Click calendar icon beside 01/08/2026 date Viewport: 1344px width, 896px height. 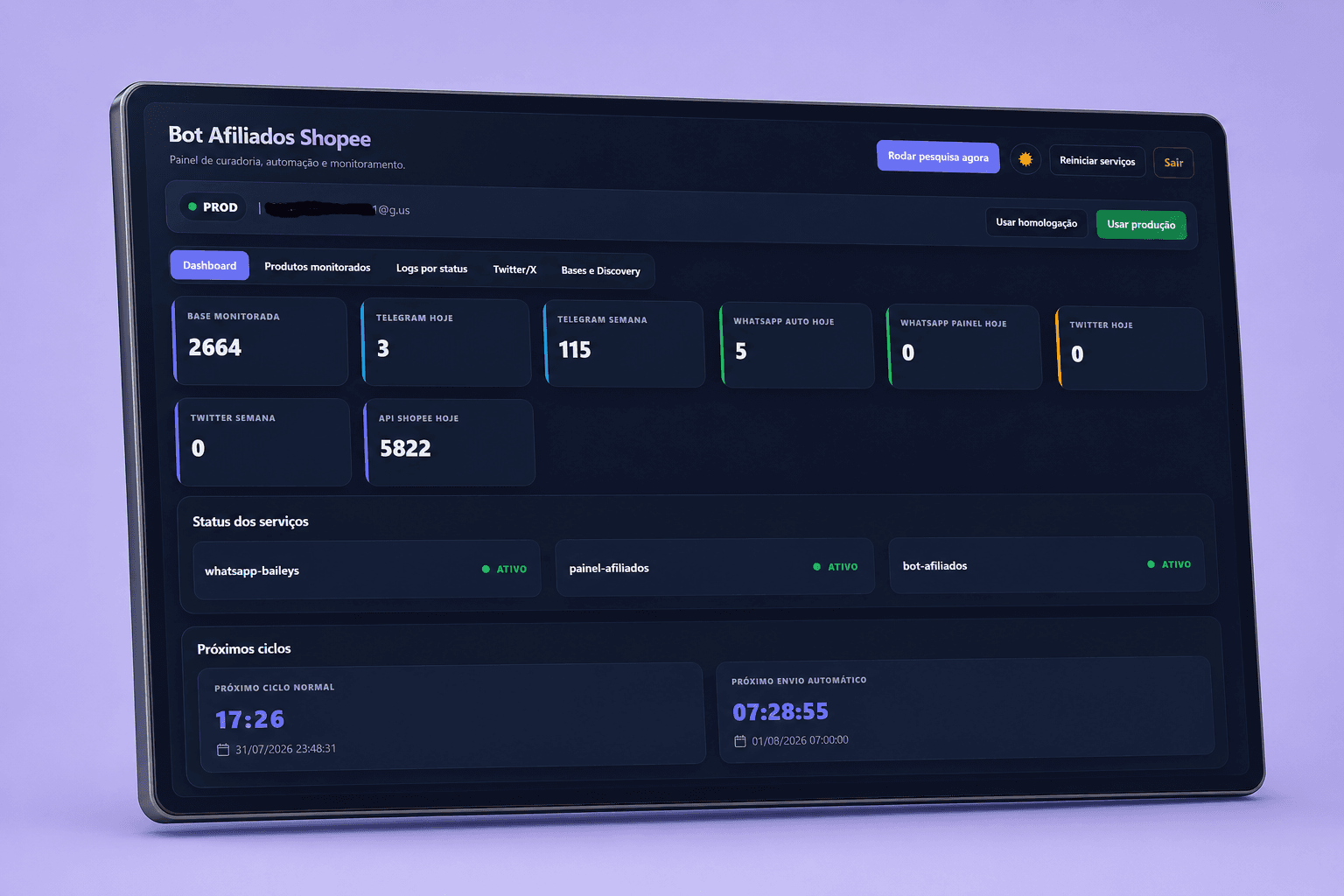740,741
